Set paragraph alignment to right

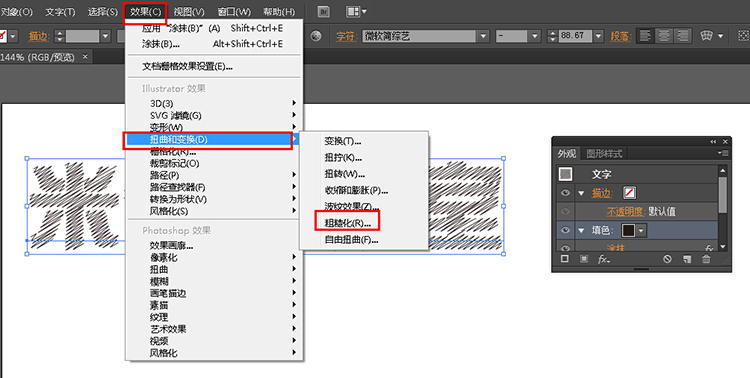click(x=683, y=36)
